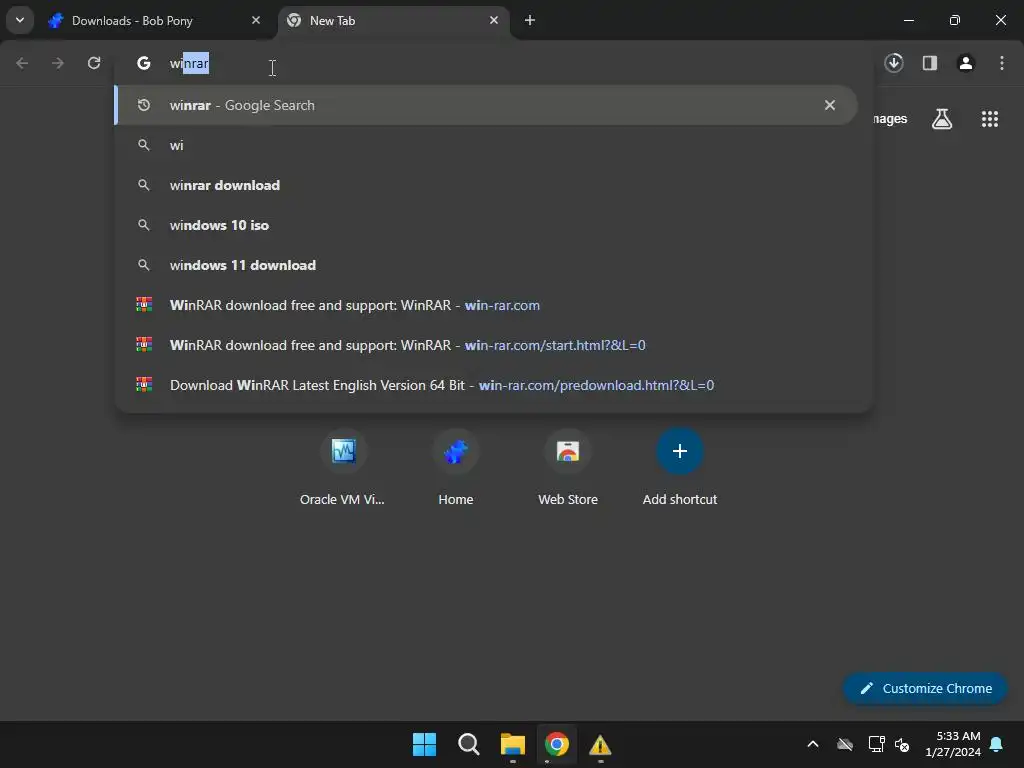Click WinRAR favicon beside predownload suggestion
The height and width of the screenshot is (768, 1024).
click(x=144, y=385)
